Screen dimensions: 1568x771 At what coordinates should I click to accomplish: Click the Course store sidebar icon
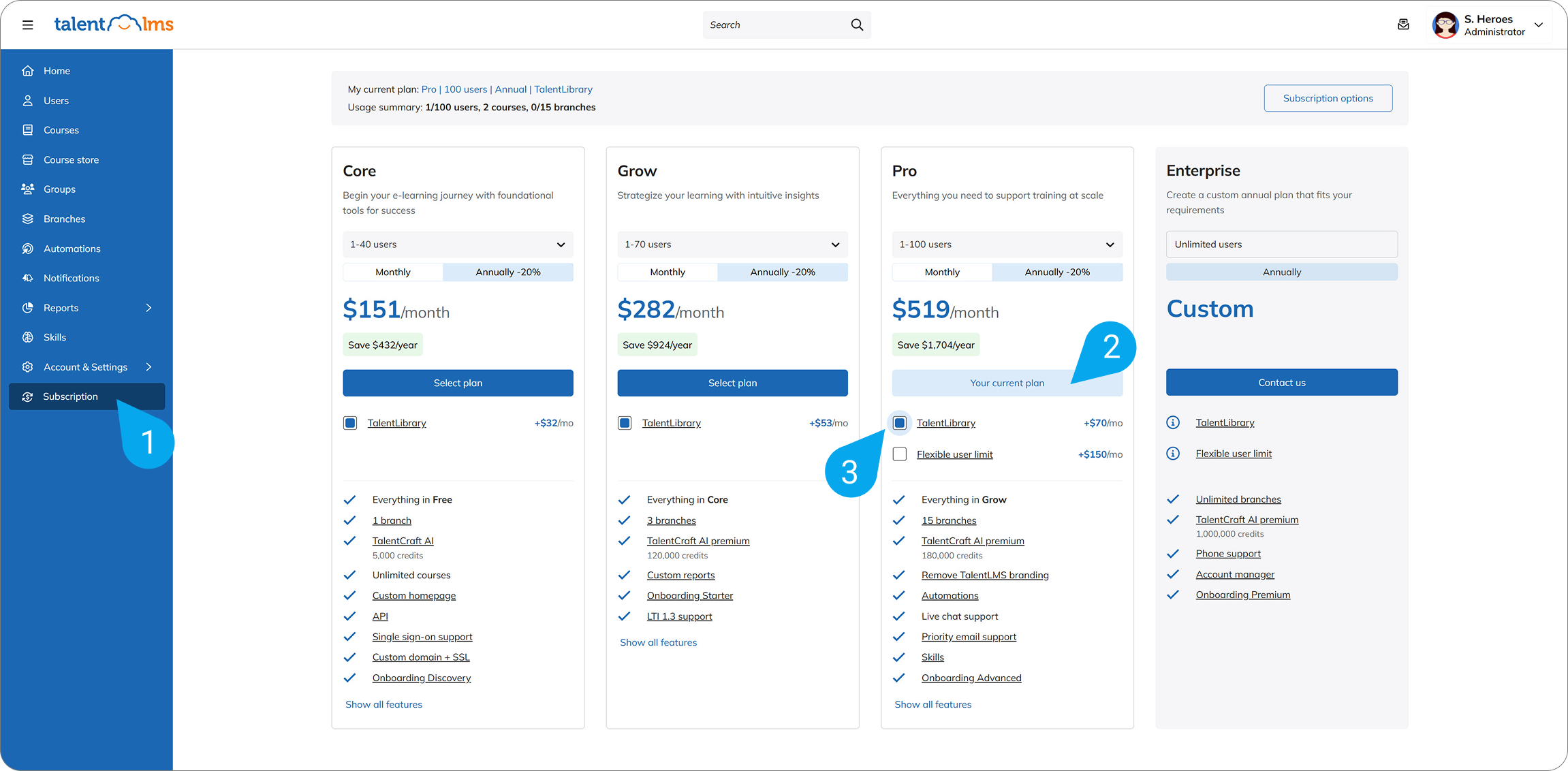pos(28,159)
